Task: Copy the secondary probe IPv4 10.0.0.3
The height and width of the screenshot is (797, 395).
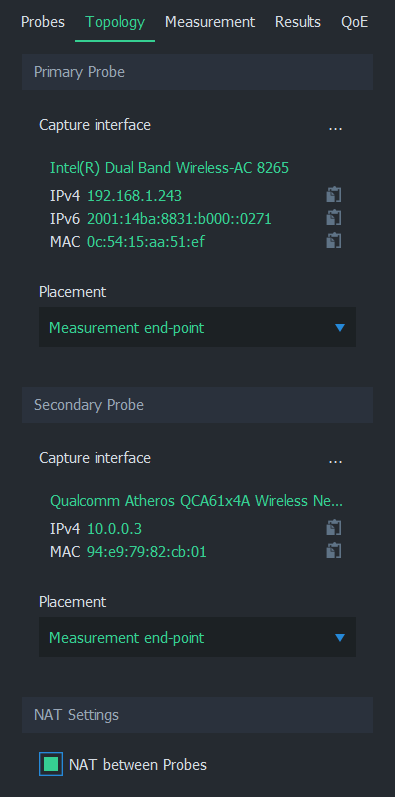Action: coord(333,528)
